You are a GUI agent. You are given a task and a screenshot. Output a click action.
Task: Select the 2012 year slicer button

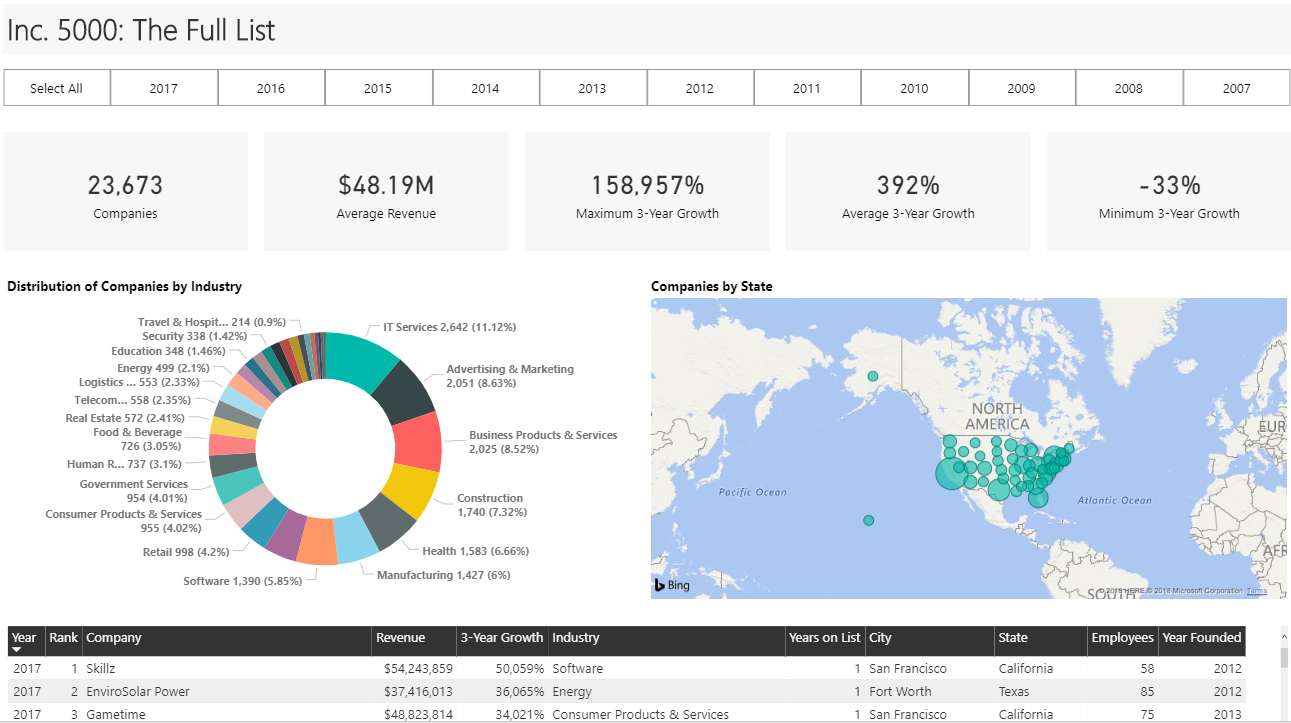click(x=700, y=88)
